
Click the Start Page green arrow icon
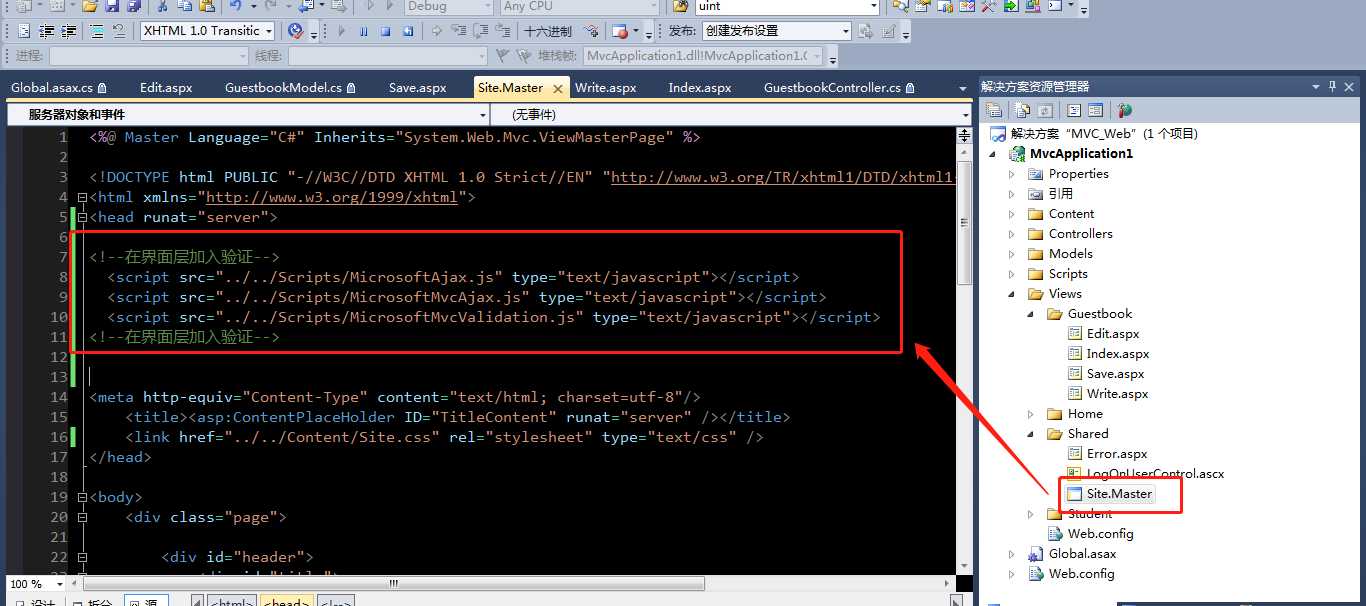click(1010, 6)
